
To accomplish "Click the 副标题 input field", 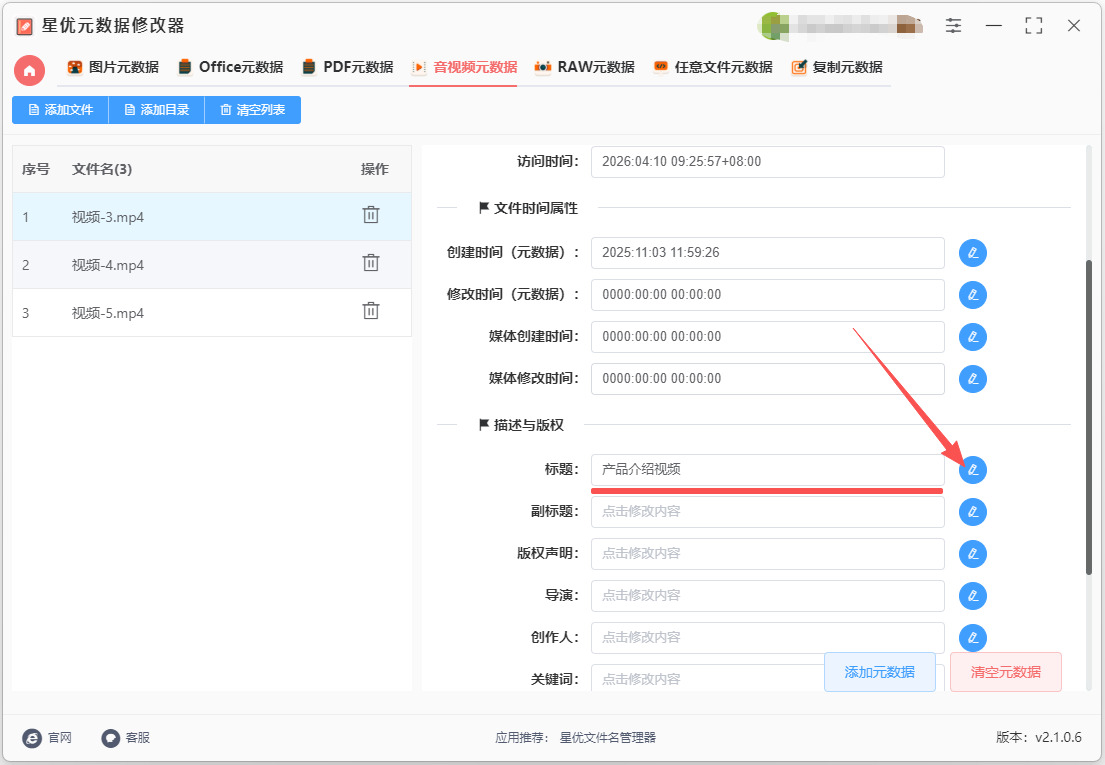I will (767, 511).
